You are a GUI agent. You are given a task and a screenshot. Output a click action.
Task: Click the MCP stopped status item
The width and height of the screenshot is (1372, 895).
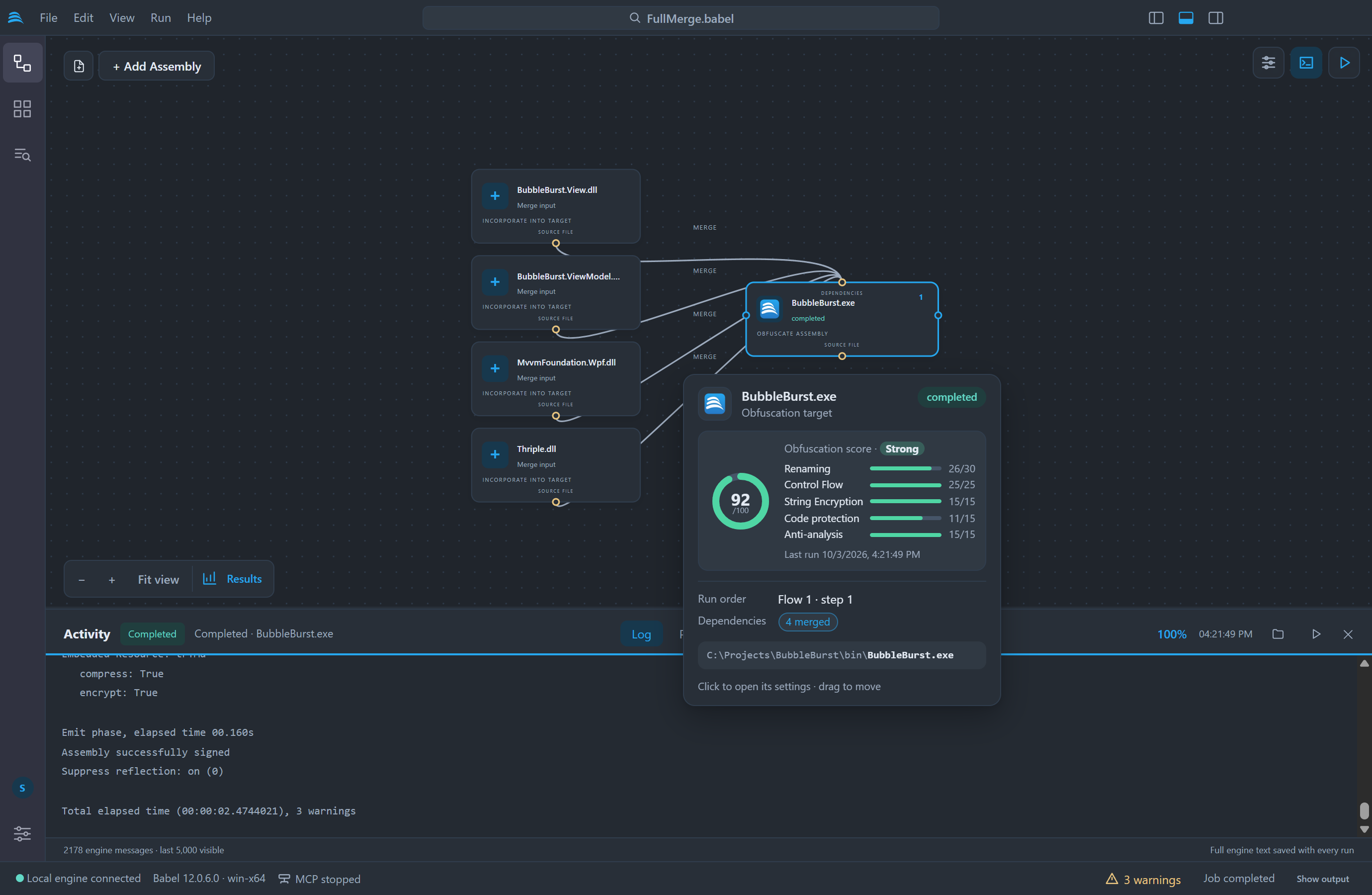click(x=319, y=879)
